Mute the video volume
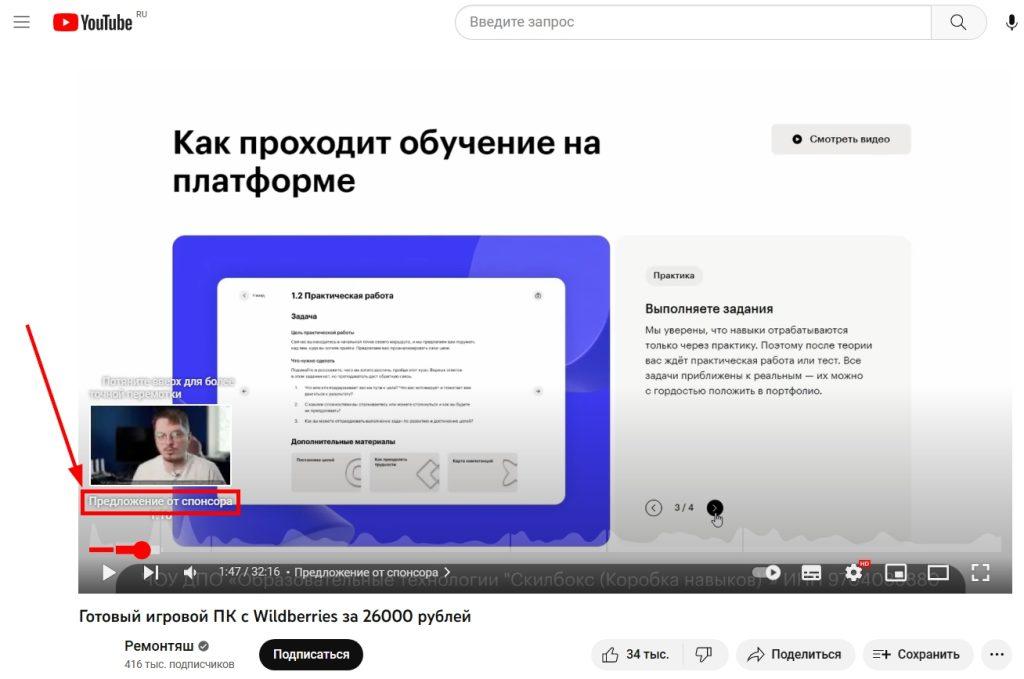Viewport: 1024px width, 679px height. (190, 572)
